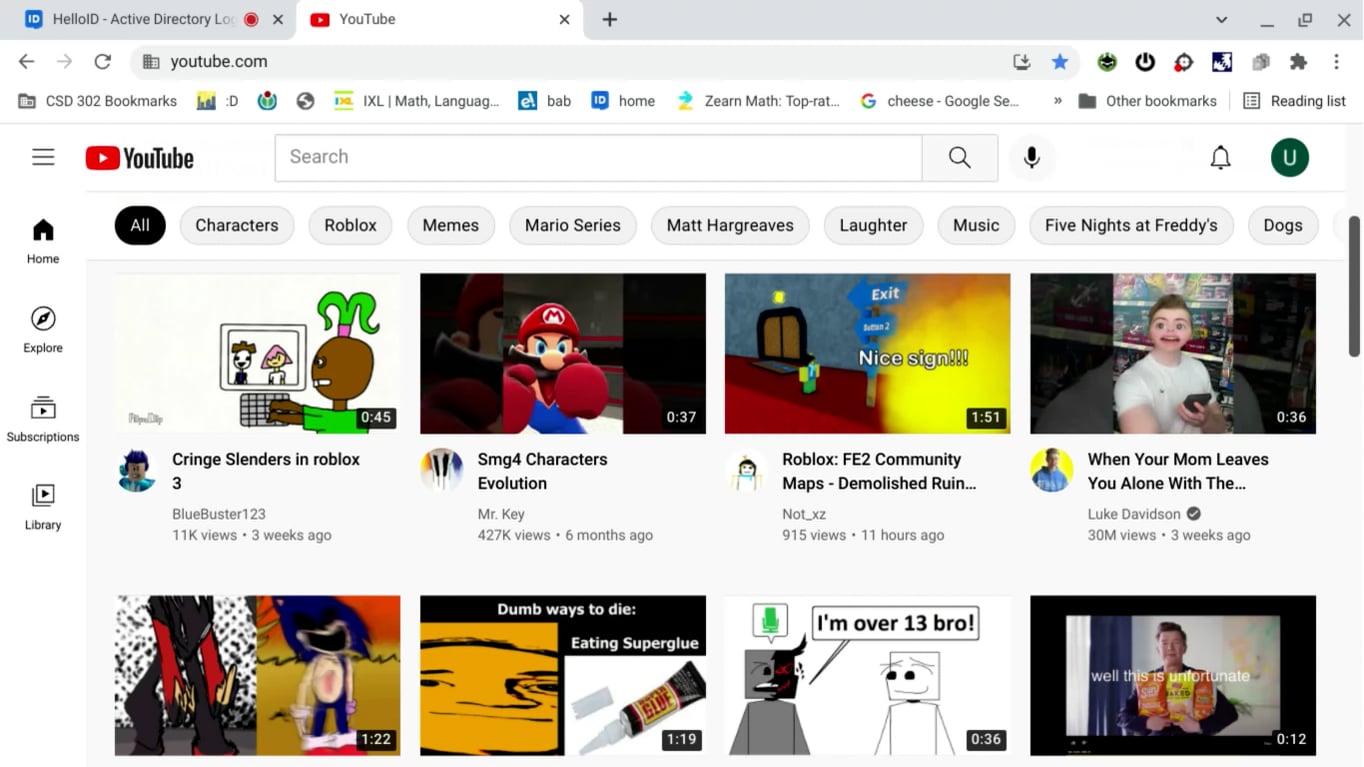This screenshot has width=1364, height=767.
Task: Open the notifications bell
Action: click(x=1220, y=157)
